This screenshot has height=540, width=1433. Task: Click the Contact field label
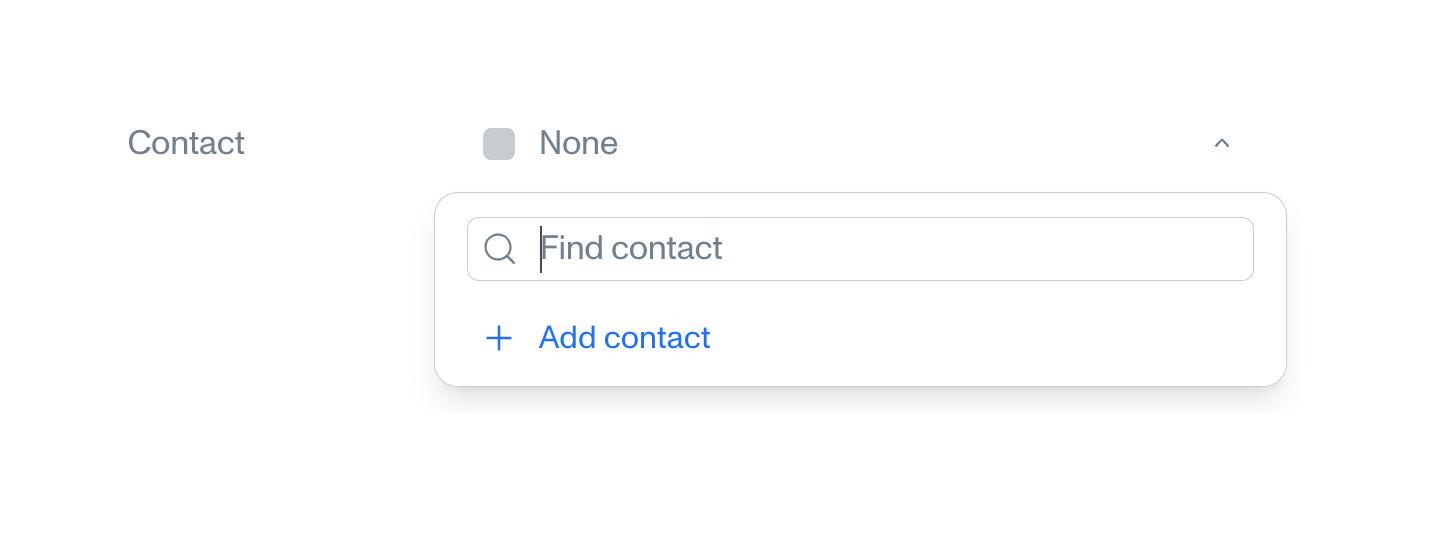pos(186,143)
